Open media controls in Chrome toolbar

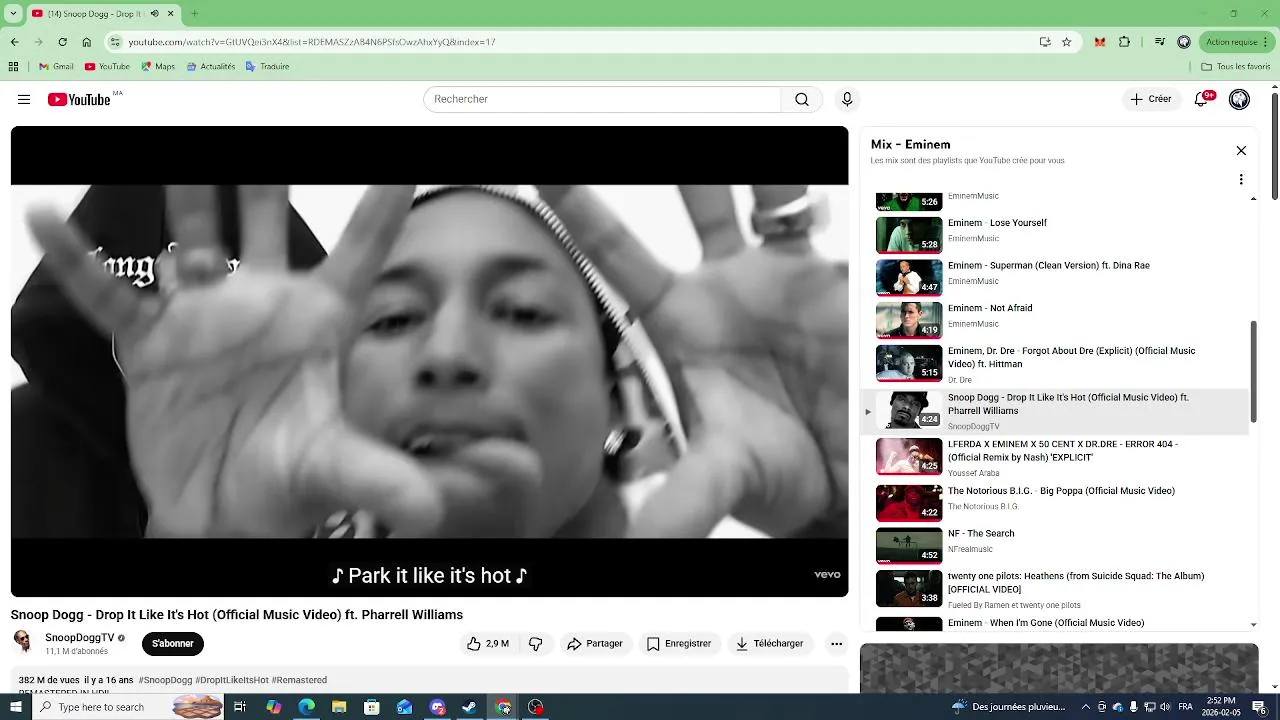tap(1159, 42)
